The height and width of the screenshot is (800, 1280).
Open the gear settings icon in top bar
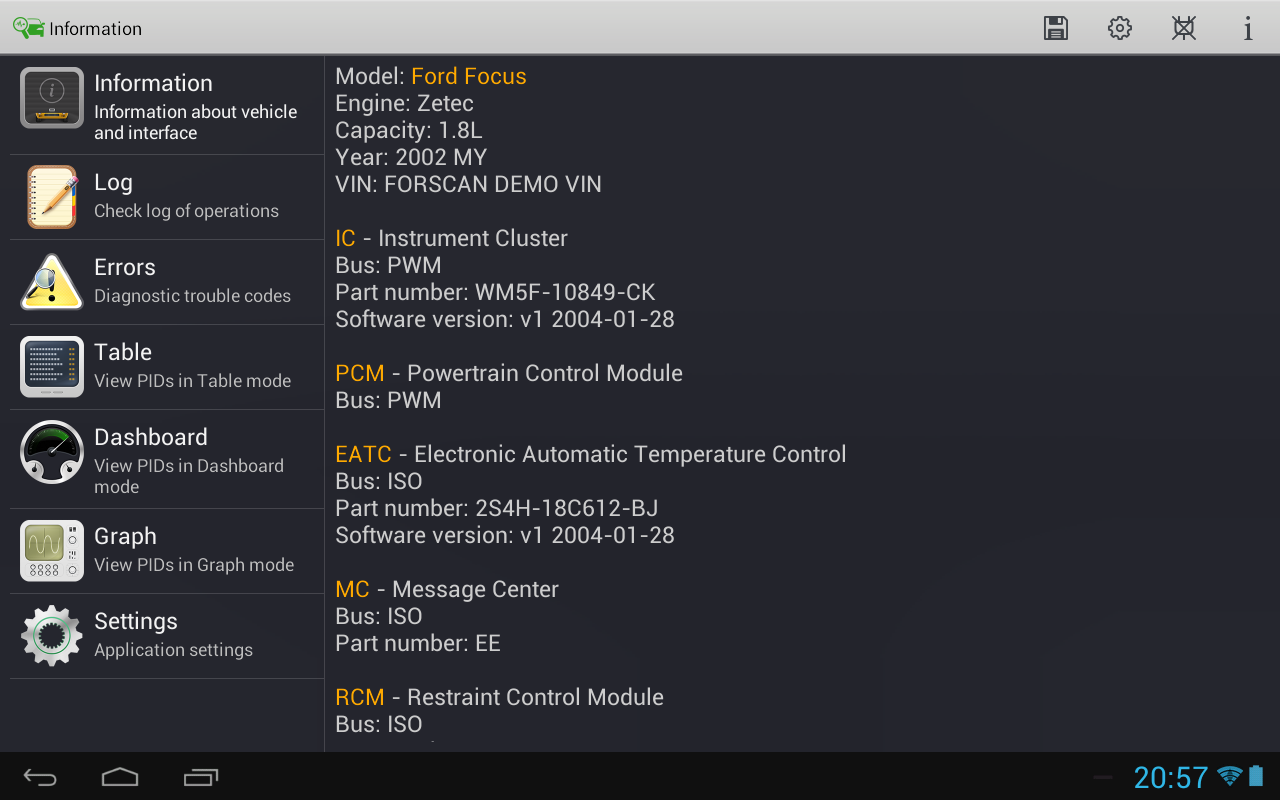coord(1120,28)
